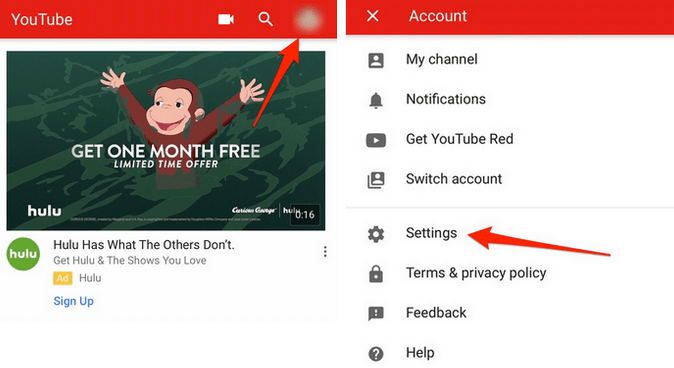Click the Help question mark icon

[376, 354]
